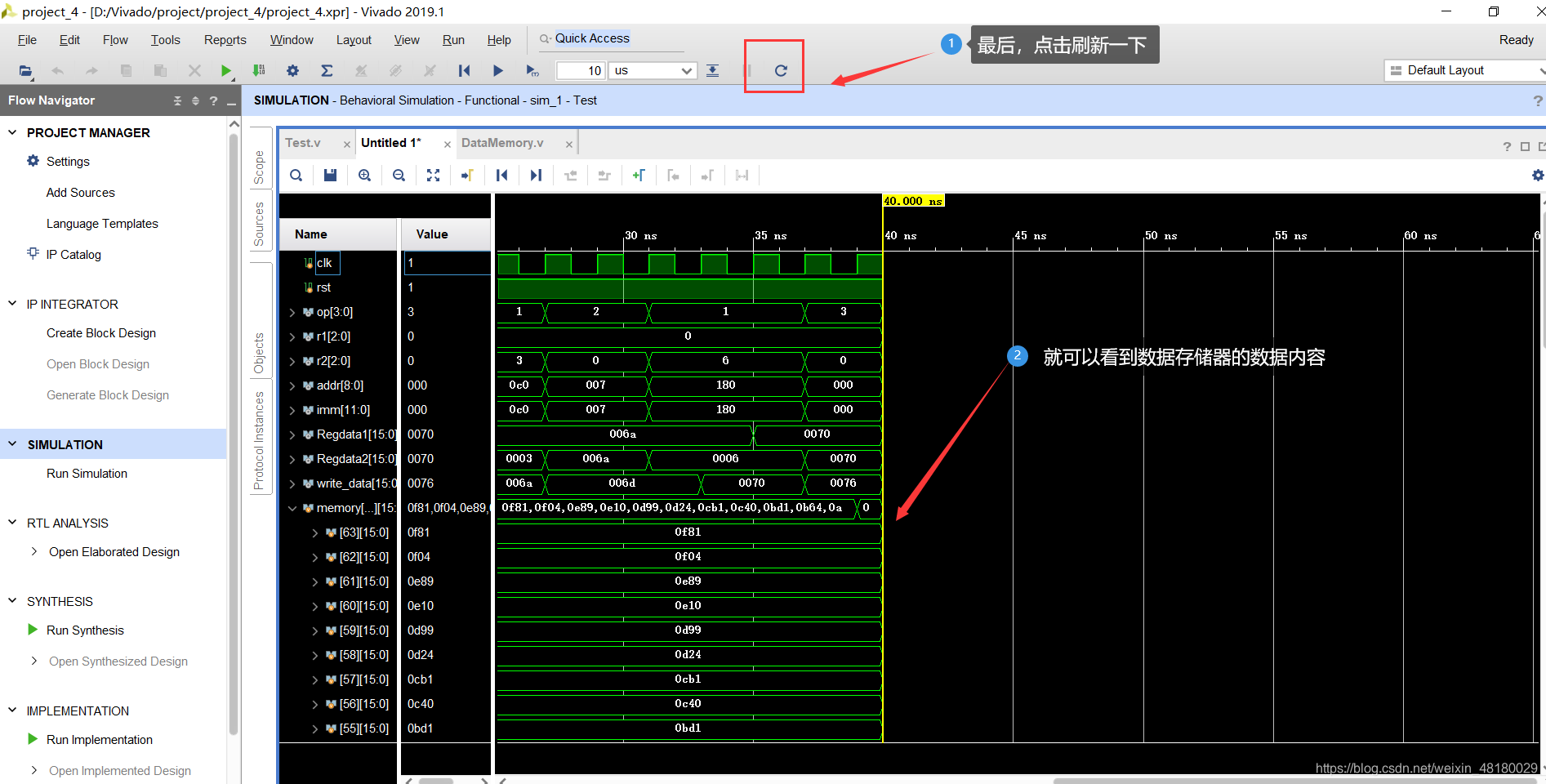Expand Open Elaborated Design item

33,551
